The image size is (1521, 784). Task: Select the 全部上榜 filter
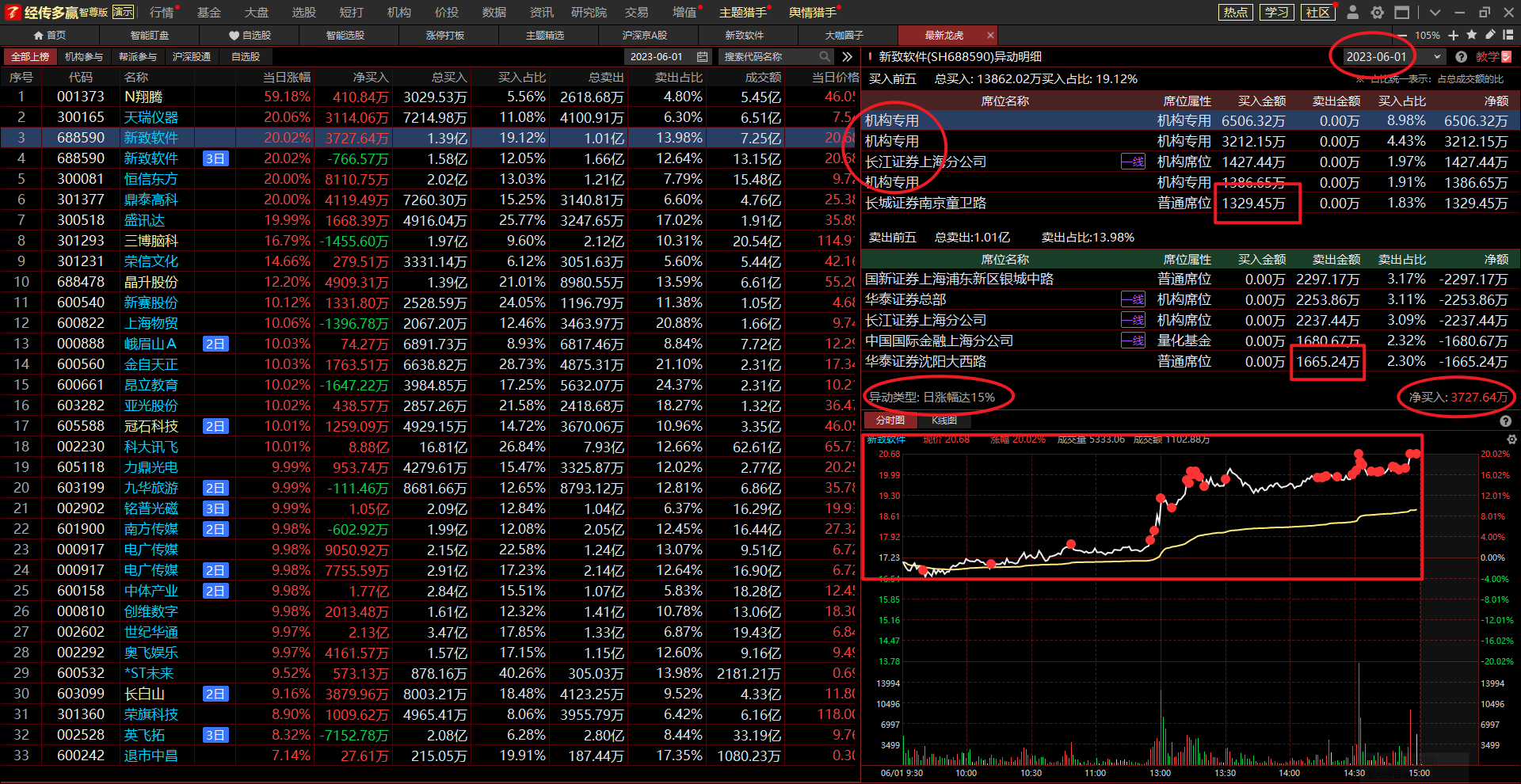click(x=30, y=57)
